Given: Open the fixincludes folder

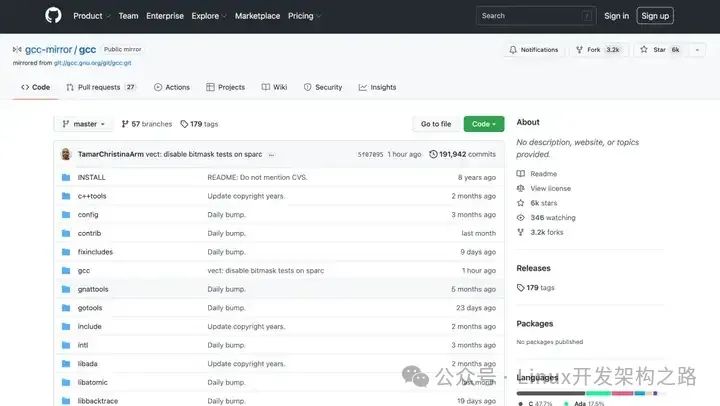Looking at the screenshot, I should (x=95, y=252).
